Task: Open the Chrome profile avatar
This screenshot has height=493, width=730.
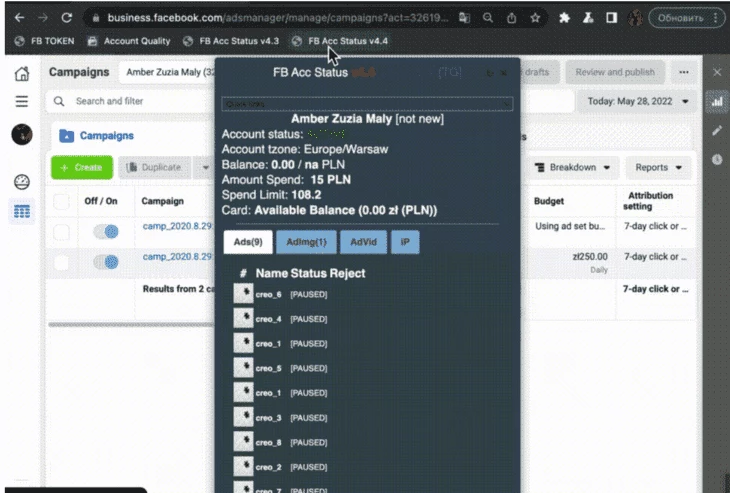Action: tap(635, 18)
